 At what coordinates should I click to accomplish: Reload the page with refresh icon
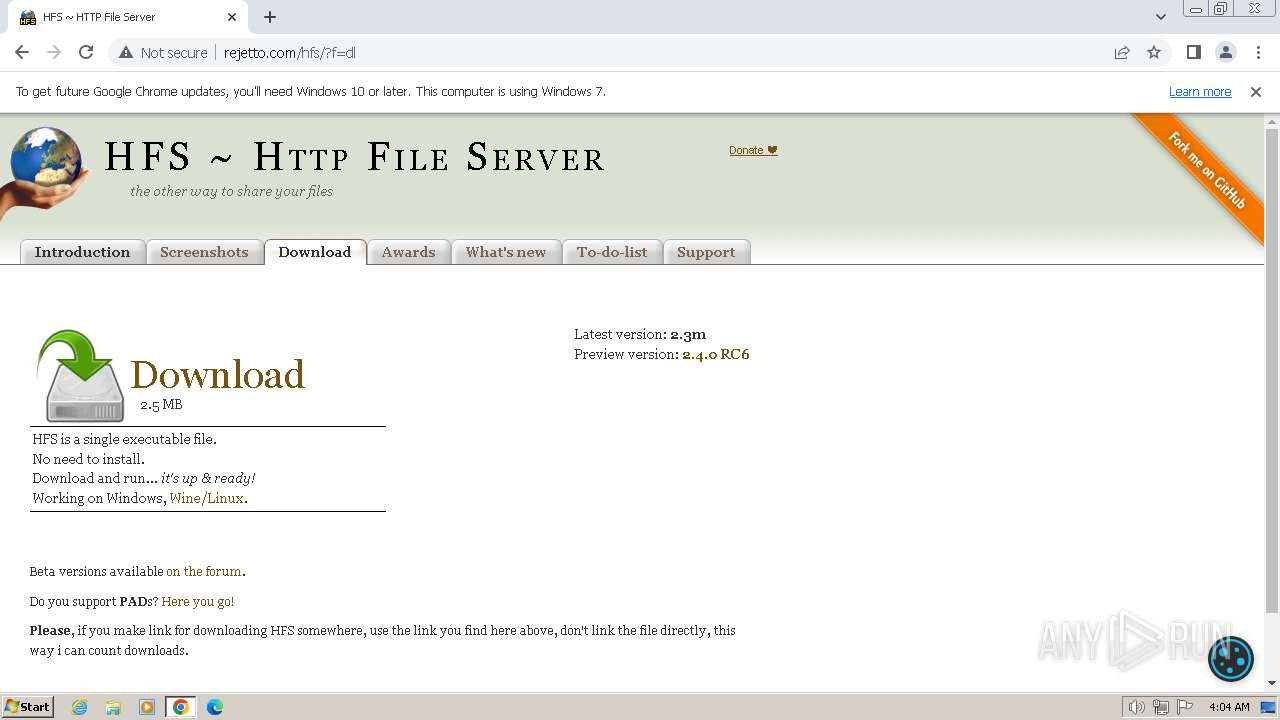point(86,52)
